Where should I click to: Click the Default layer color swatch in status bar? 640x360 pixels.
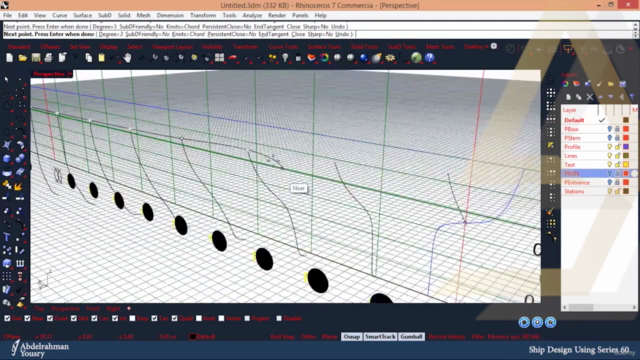pyautogui.click(x=193, y=337)
